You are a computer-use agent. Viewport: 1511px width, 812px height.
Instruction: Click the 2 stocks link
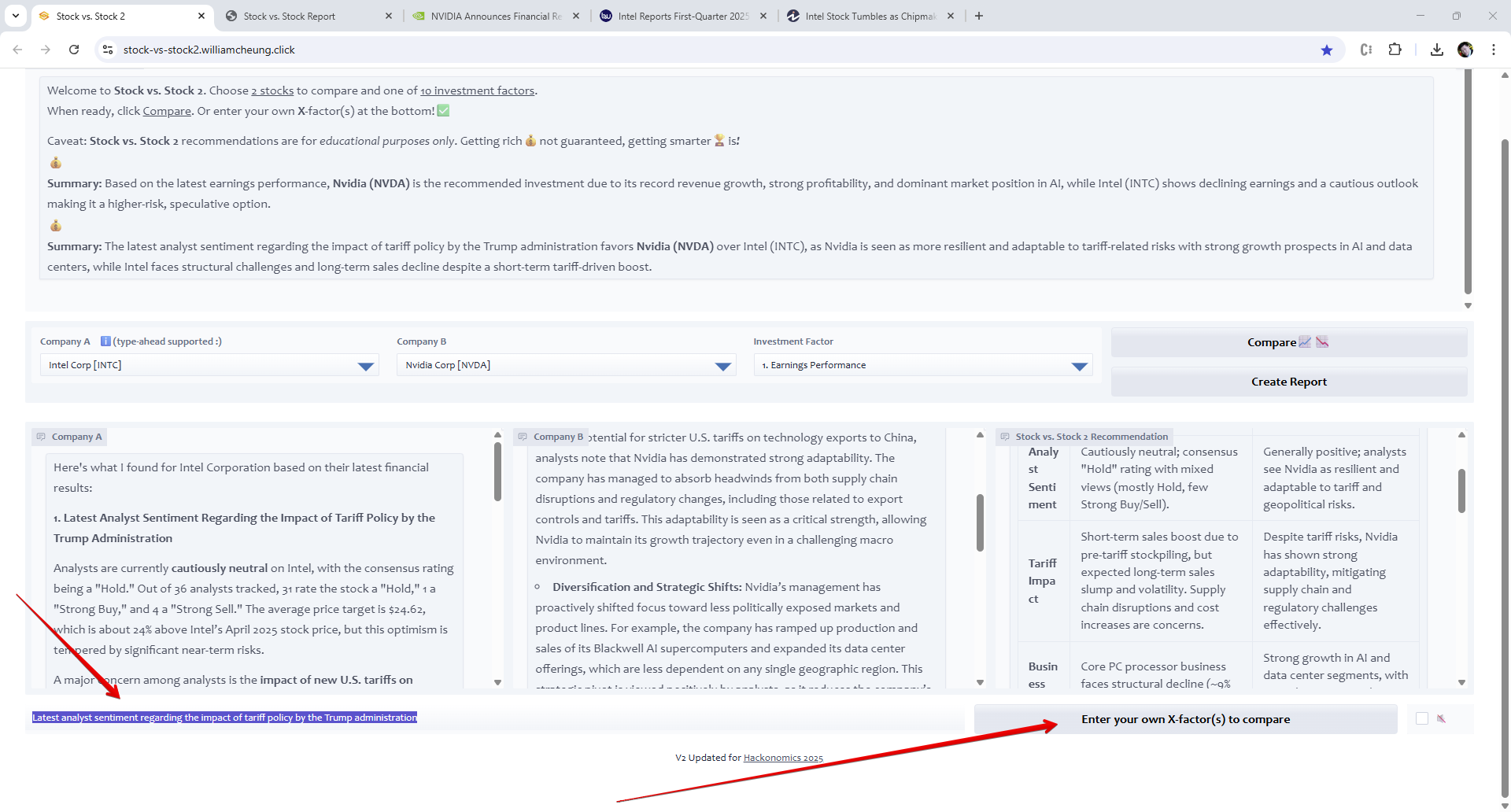272,90
